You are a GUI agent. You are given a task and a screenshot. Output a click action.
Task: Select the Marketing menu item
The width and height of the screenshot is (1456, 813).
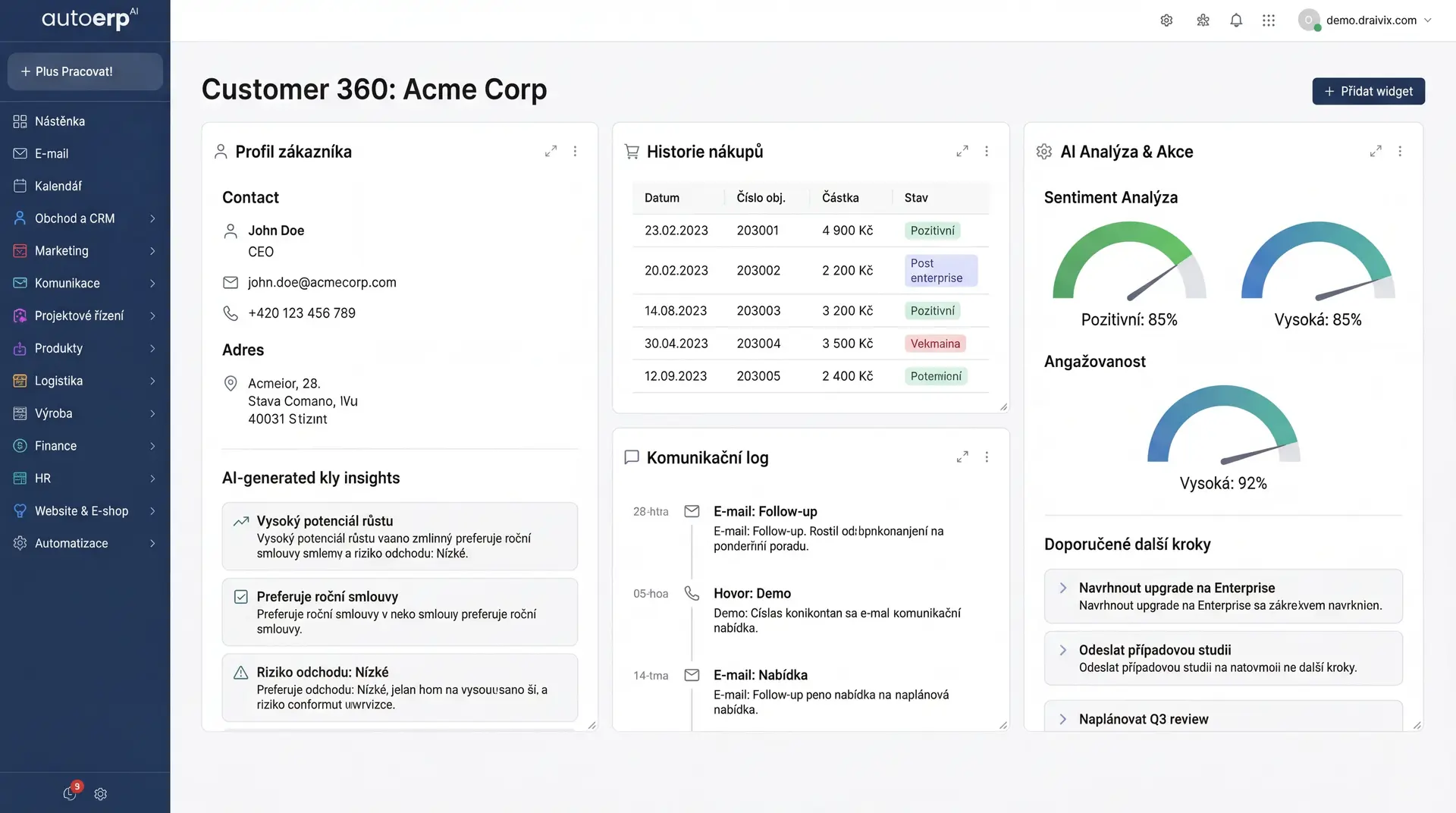[x=85, y=251]
